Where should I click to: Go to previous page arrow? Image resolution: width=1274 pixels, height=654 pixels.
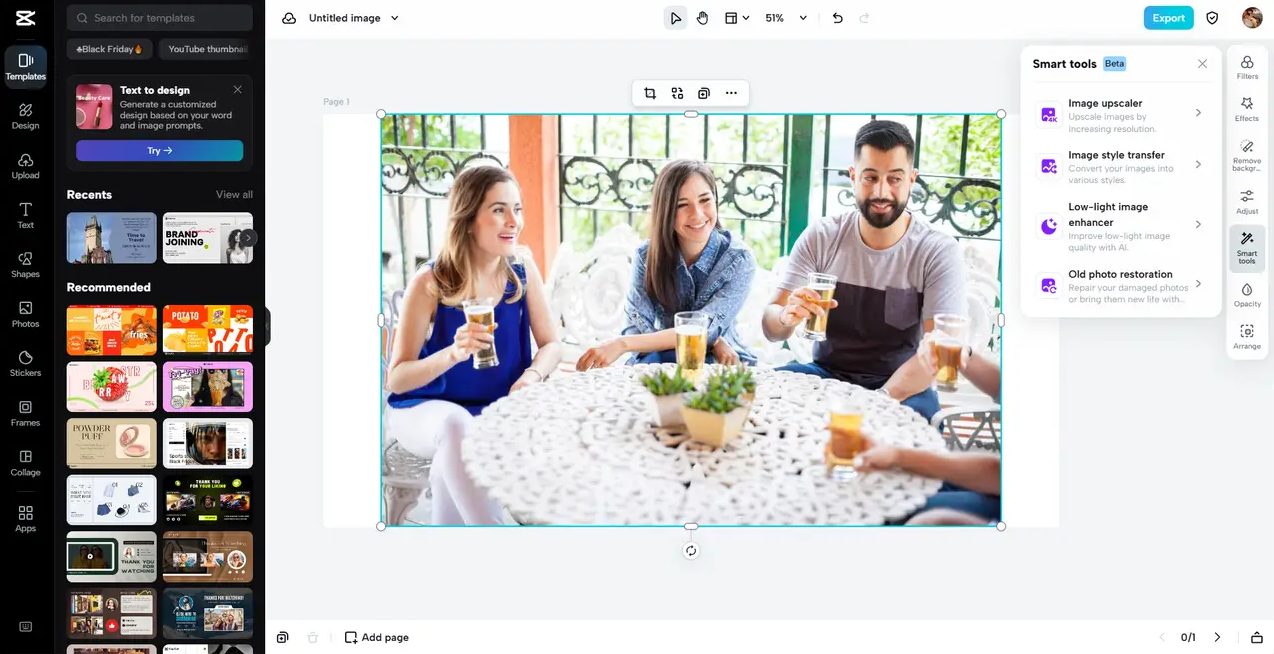(1162, 637)
